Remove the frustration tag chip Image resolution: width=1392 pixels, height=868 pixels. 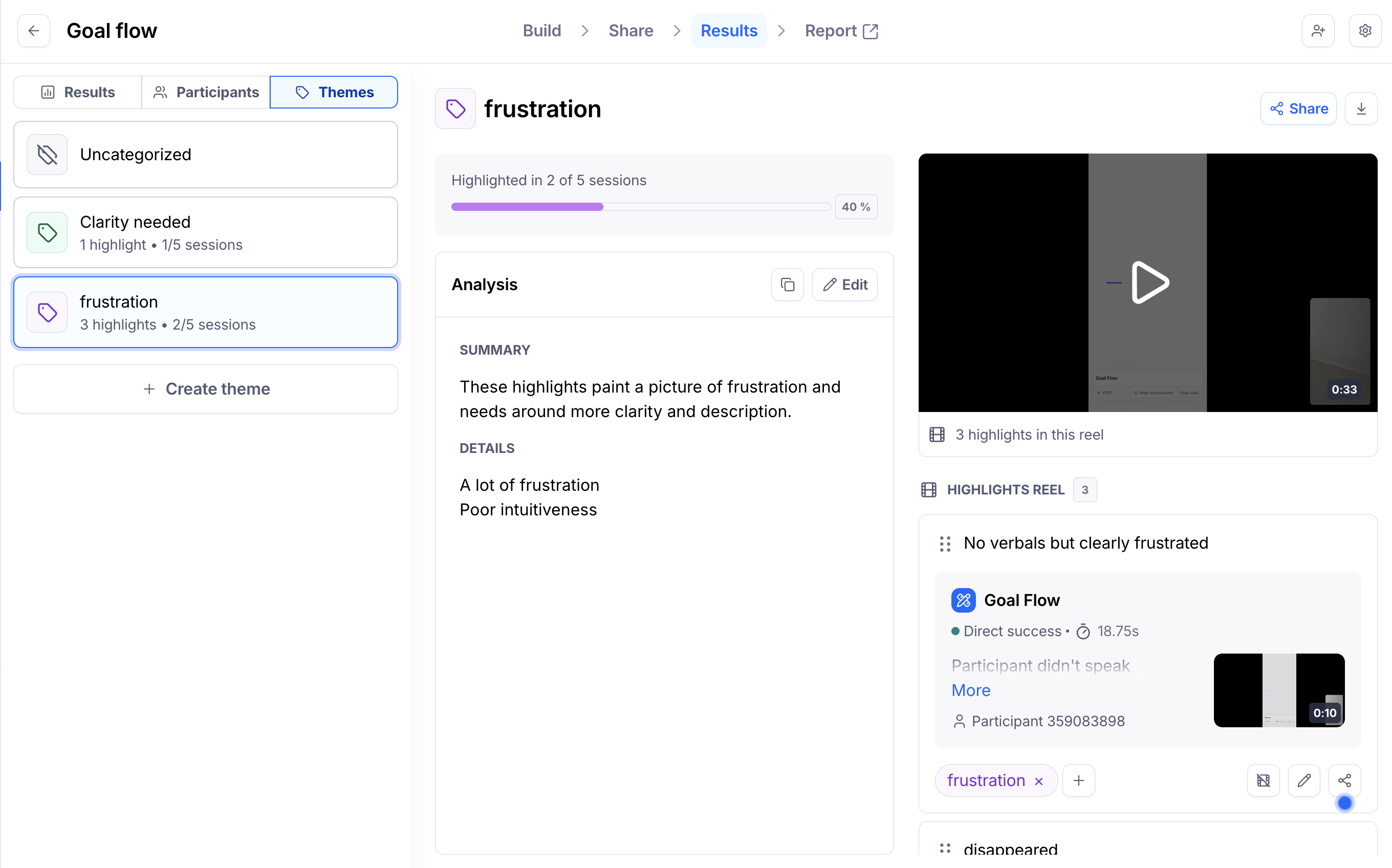pyautogui.click(x=1038, y=782)
